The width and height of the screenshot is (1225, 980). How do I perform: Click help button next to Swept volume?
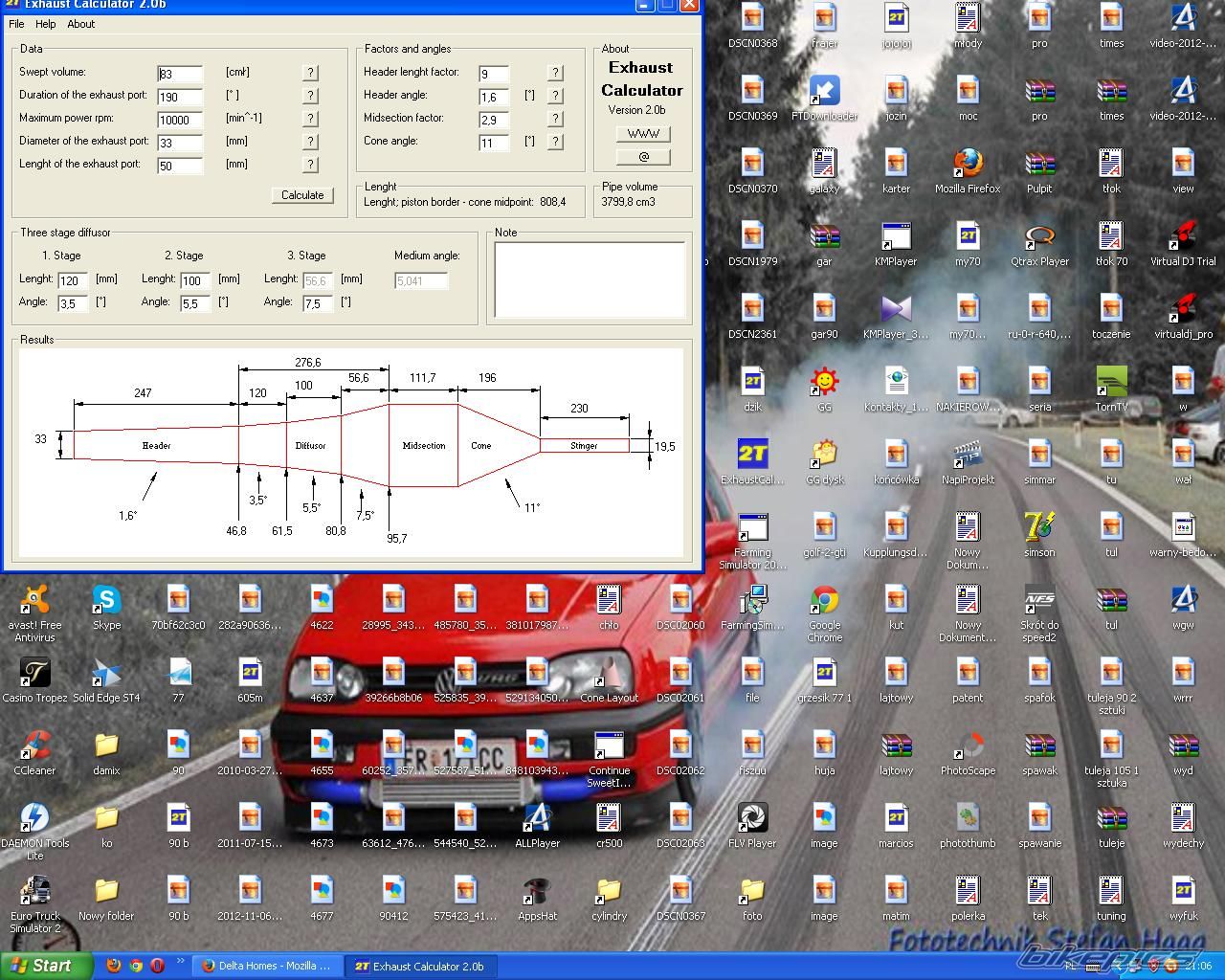[x=310, y=73]
